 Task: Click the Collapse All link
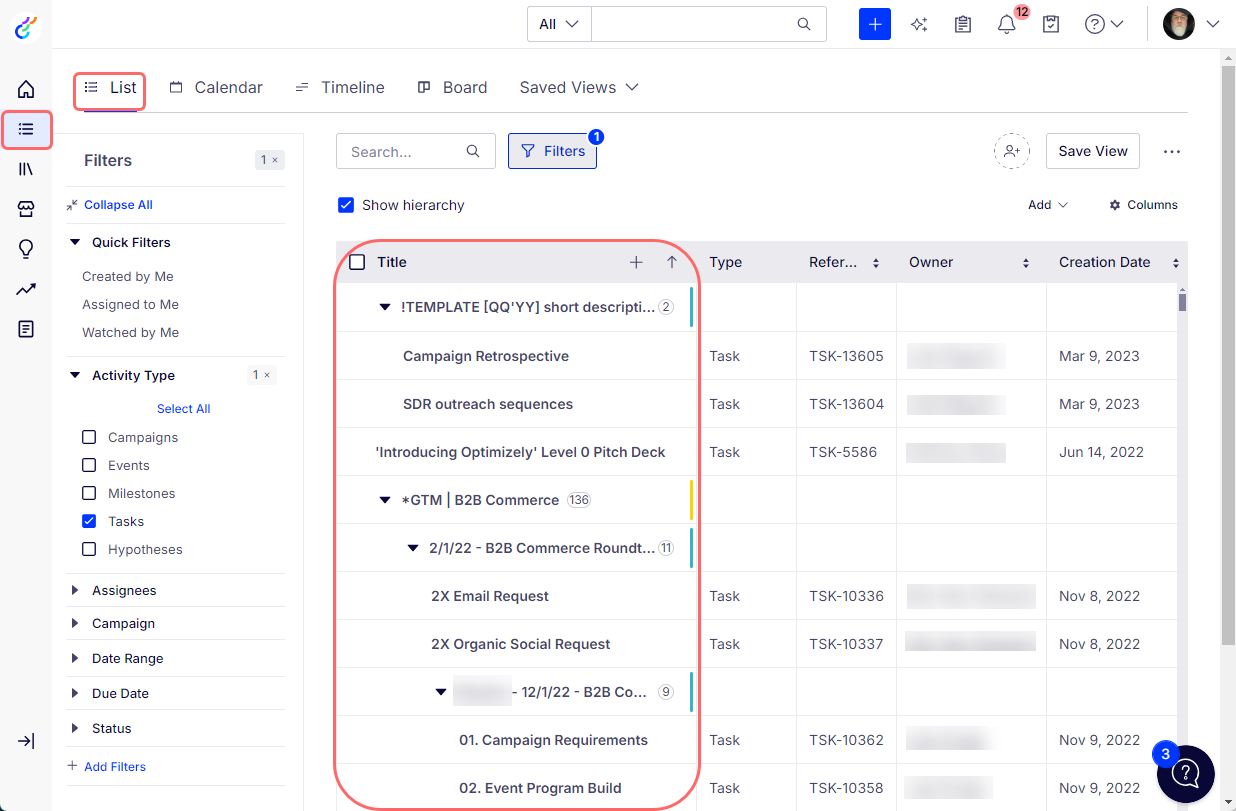pos(110,205)
